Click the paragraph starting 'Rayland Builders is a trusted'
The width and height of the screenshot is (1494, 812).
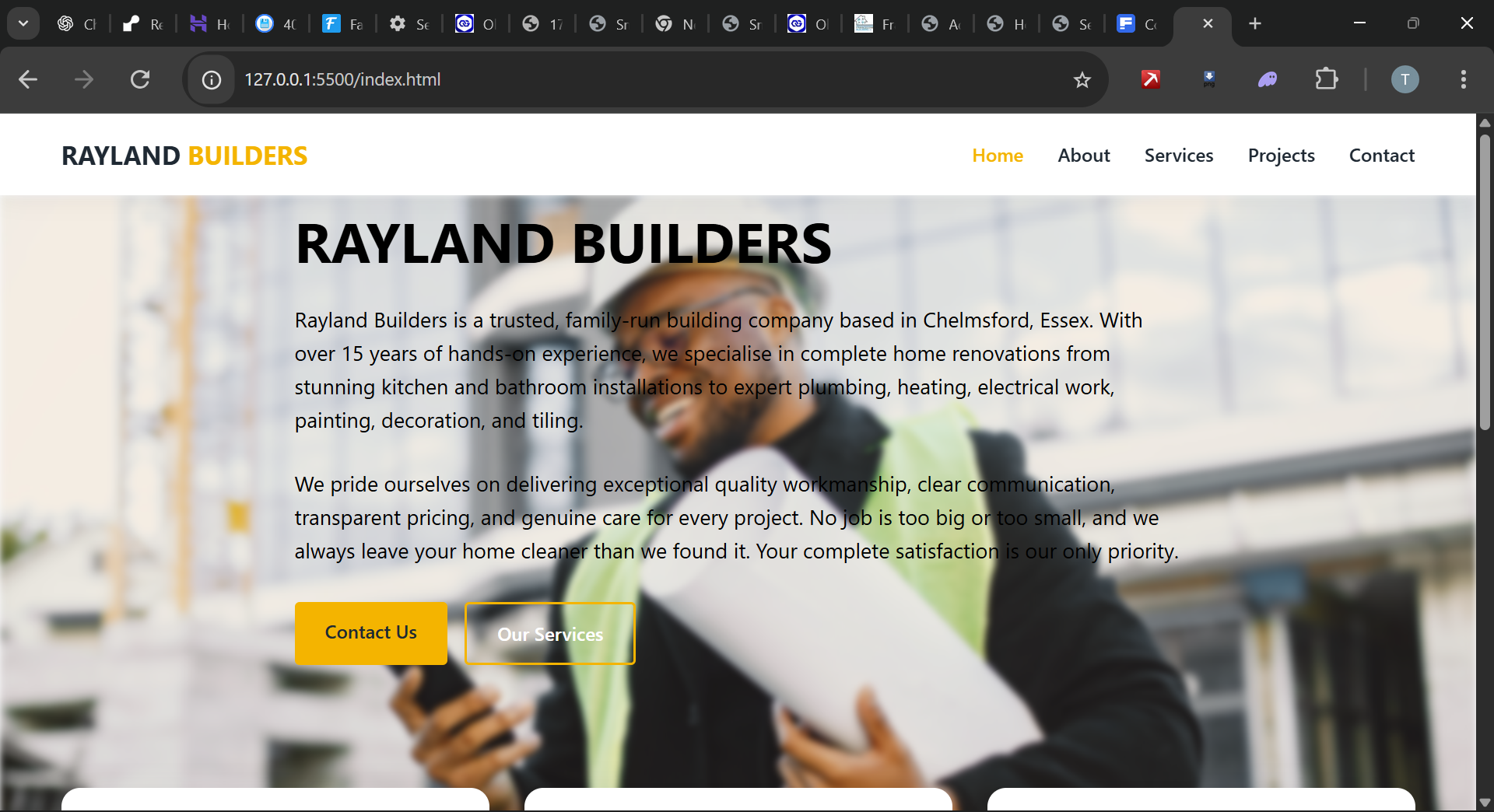coord(718,370)
